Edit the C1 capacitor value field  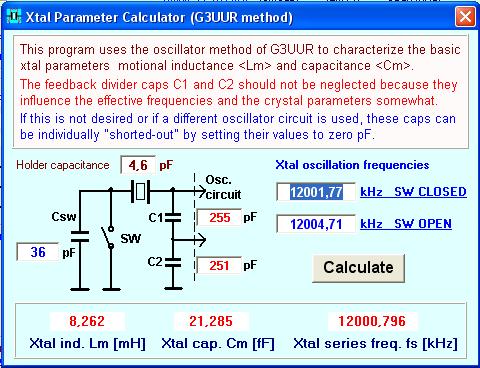point(219,218)
